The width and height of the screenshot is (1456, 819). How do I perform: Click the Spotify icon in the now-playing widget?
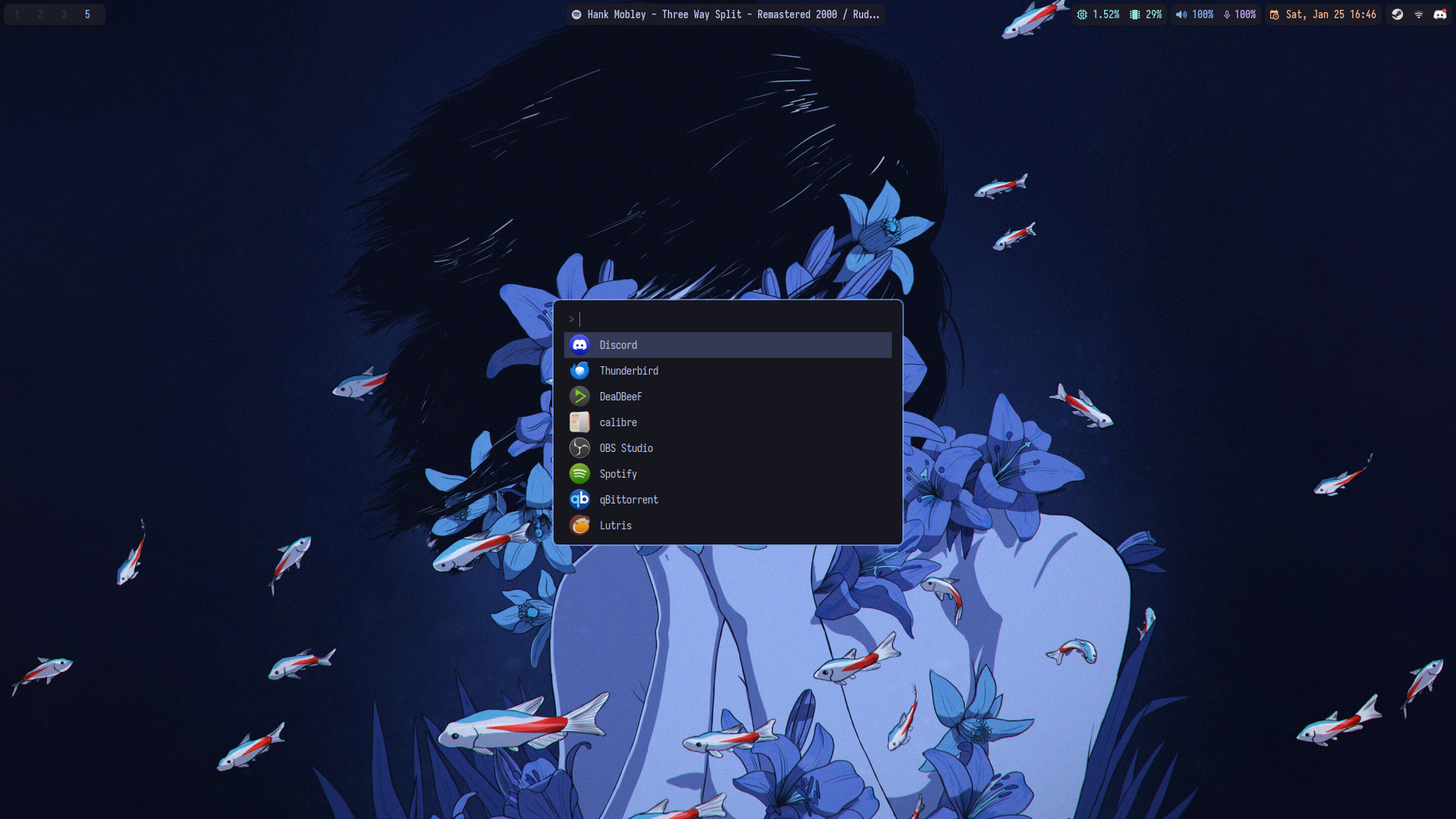pos(576,14)
